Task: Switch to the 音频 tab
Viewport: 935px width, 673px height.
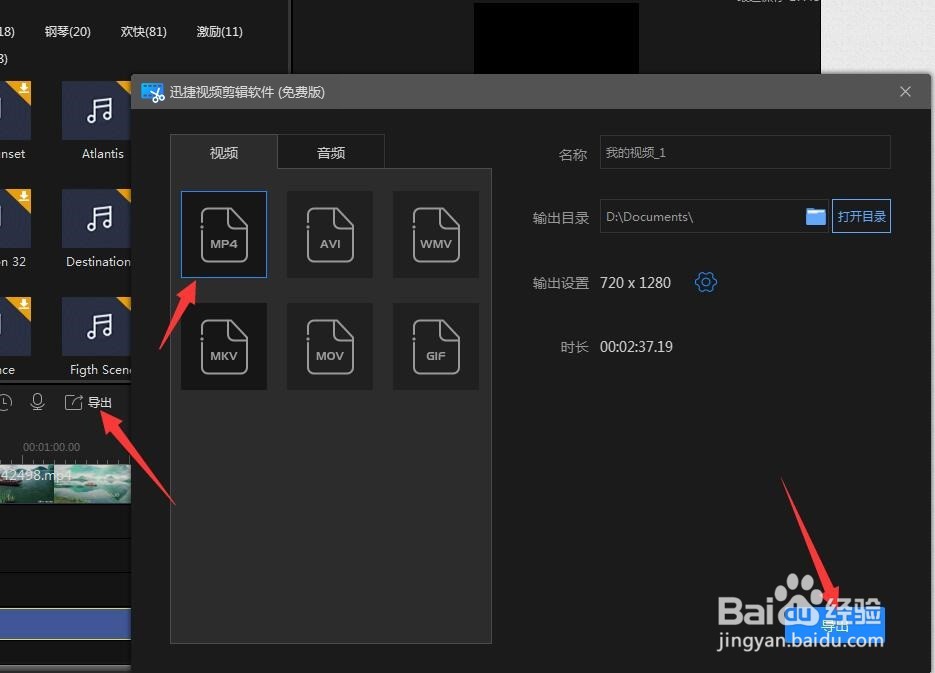Action: tap(331, 153)
